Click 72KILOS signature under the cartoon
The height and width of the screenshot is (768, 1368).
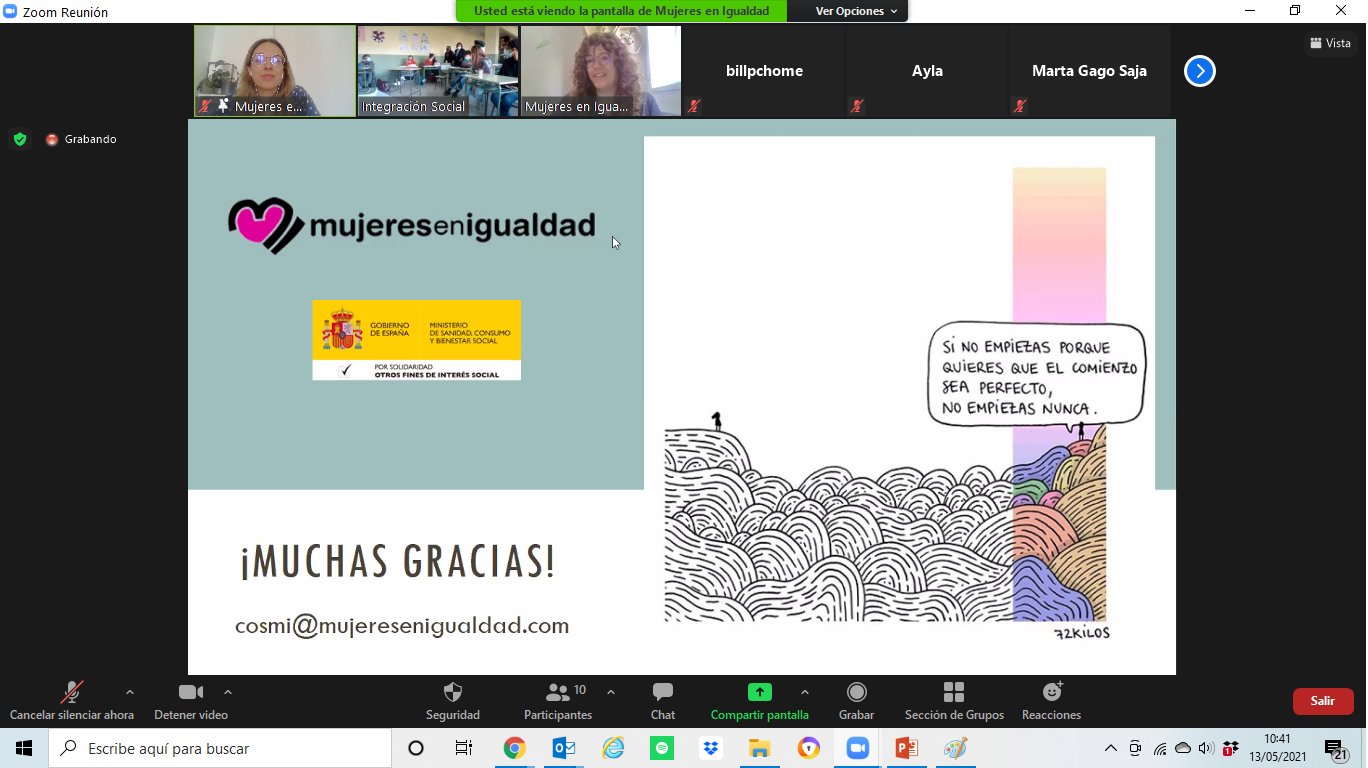1082,633
